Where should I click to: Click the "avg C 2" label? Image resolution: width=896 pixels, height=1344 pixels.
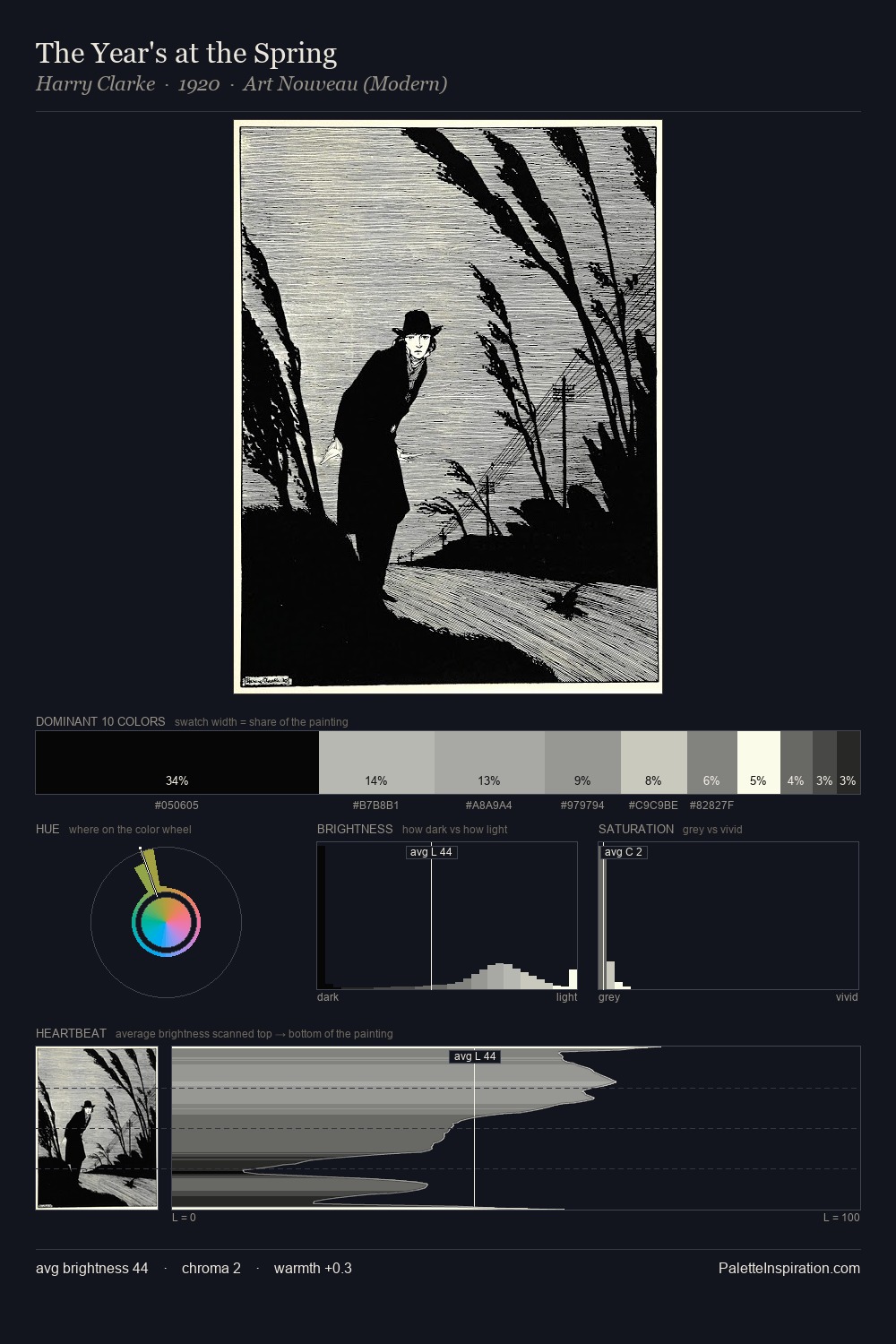(624, 852)
